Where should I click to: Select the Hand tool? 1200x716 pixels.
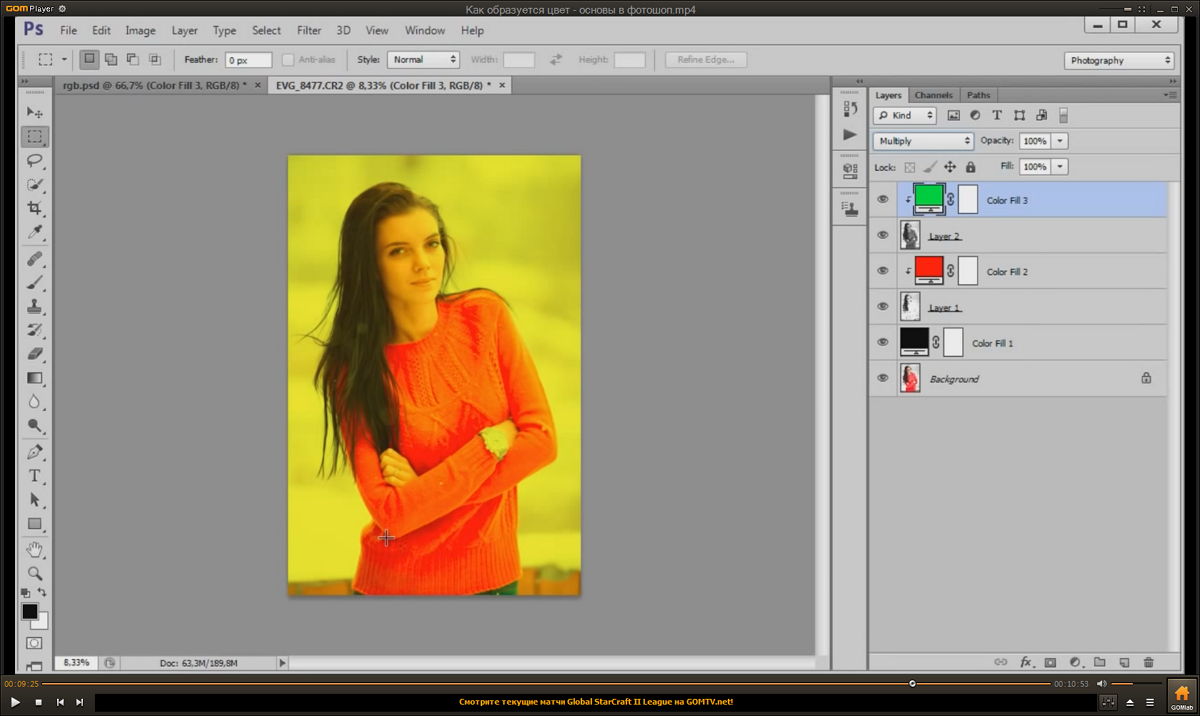pos(35,549)
